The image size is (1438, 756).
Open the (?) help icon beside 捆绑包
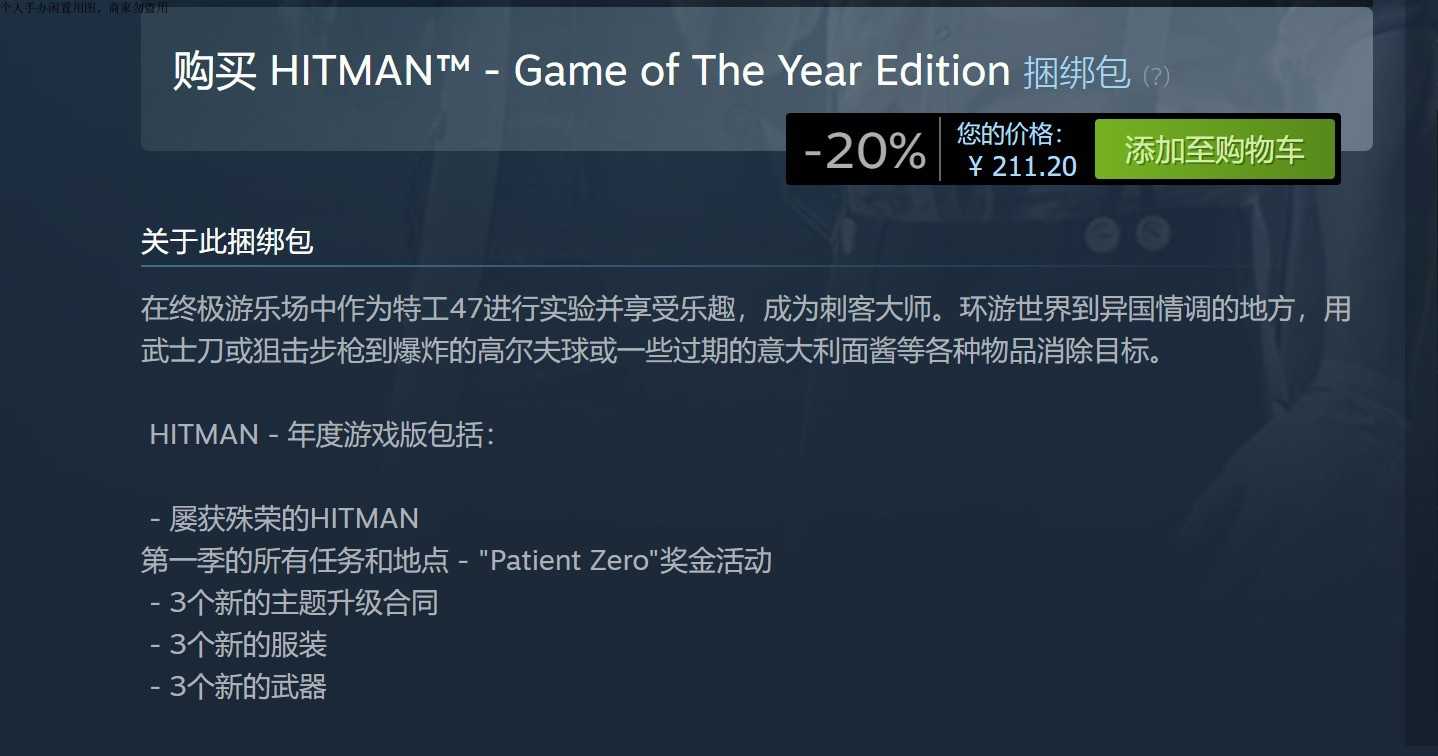click(1156, 76)
